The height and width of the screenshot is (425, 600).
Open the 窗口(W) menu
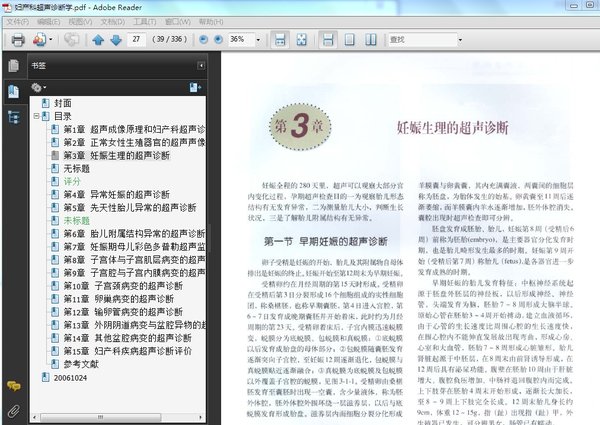[x=178, y=22]
